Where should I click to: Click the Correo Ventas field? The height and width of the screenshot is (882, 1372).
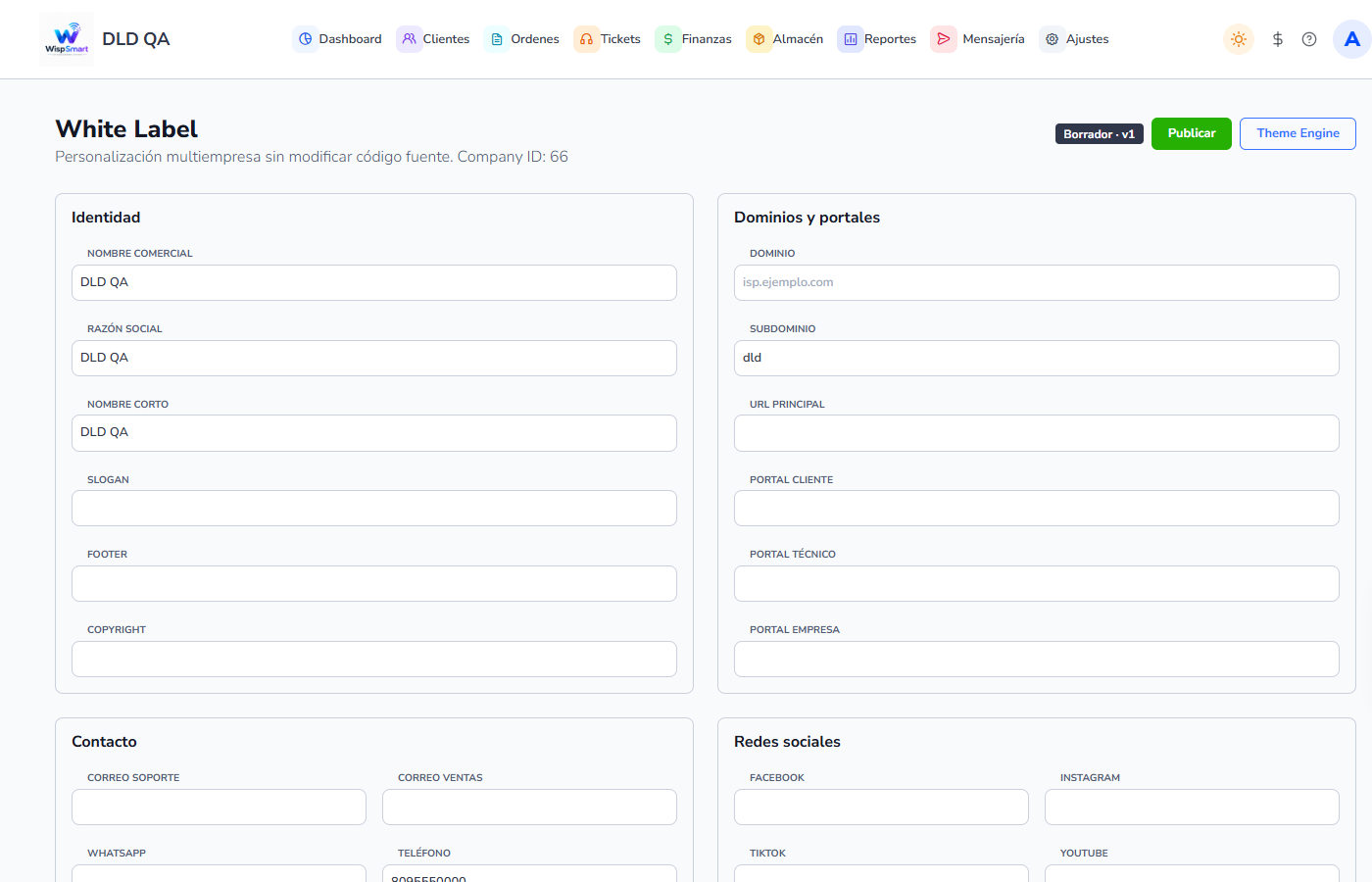click(x=529, y=807)
